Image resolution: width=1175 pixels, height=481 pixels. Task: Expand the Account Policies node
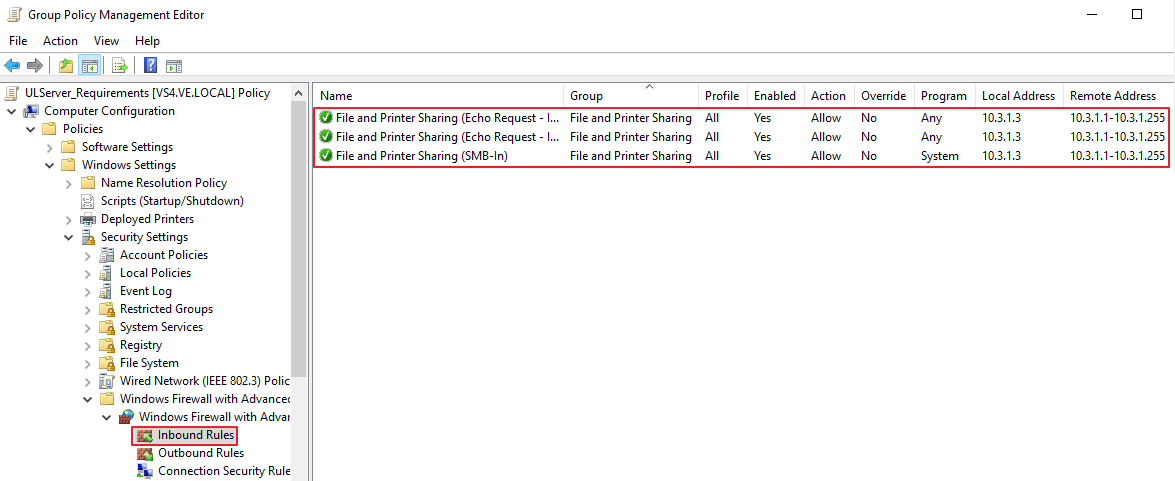pyautogui.click(x=88, y=255)
